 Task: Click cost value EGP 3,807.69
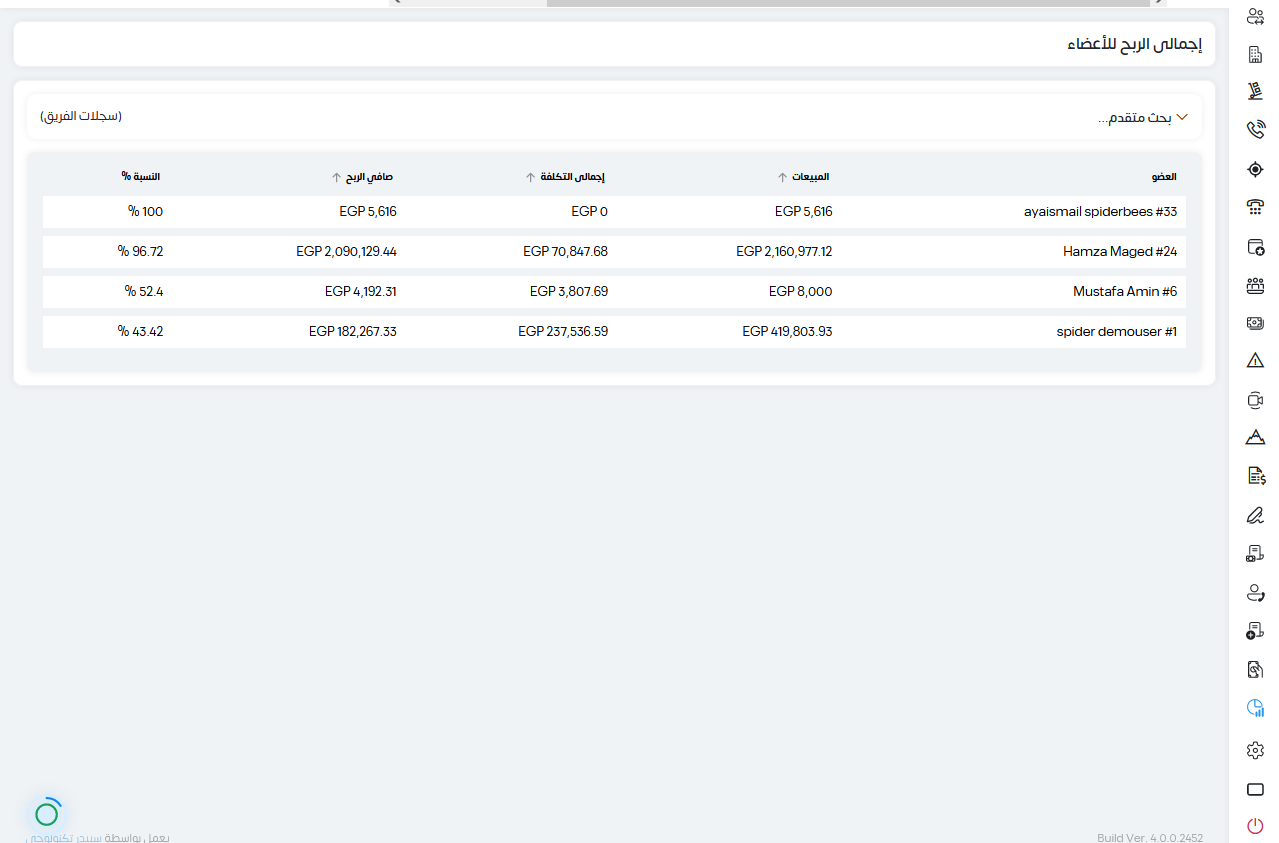click(568, 291)
